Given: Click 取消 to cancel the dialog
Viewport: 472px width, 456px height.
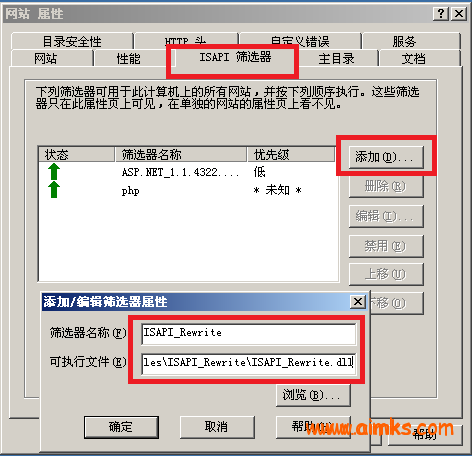Looking at the screenshot, I should pyautogui.click(x=217, y=427).
